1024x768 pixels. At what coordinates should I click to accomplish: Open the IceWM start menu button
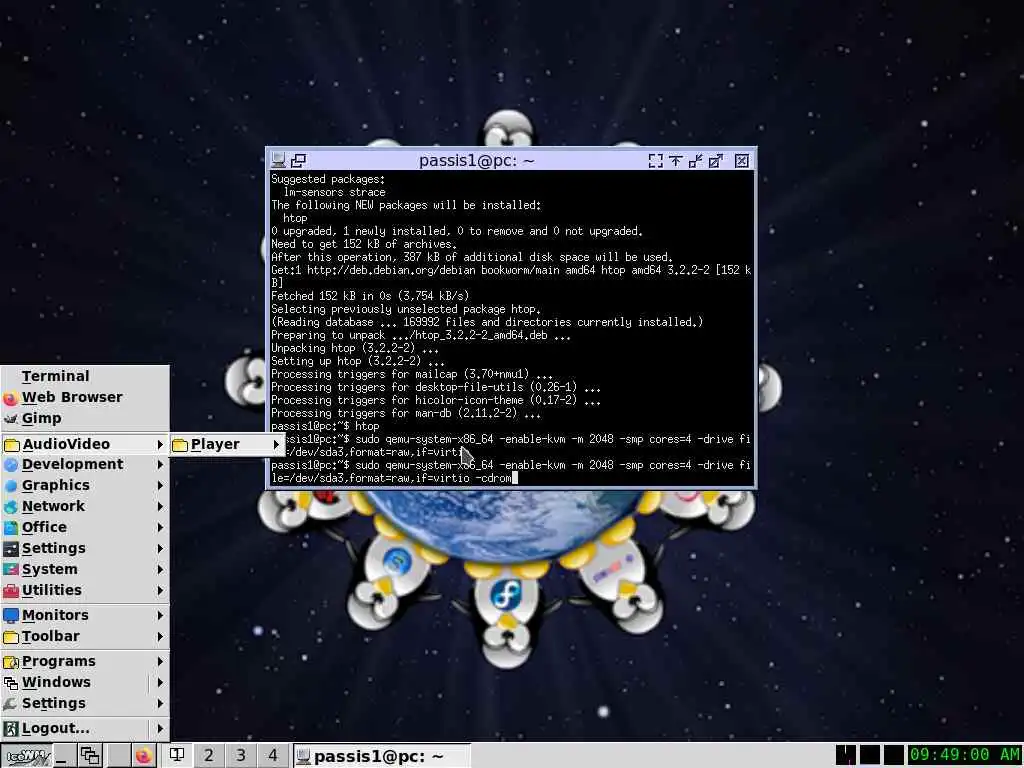click(x=26, y=756)
